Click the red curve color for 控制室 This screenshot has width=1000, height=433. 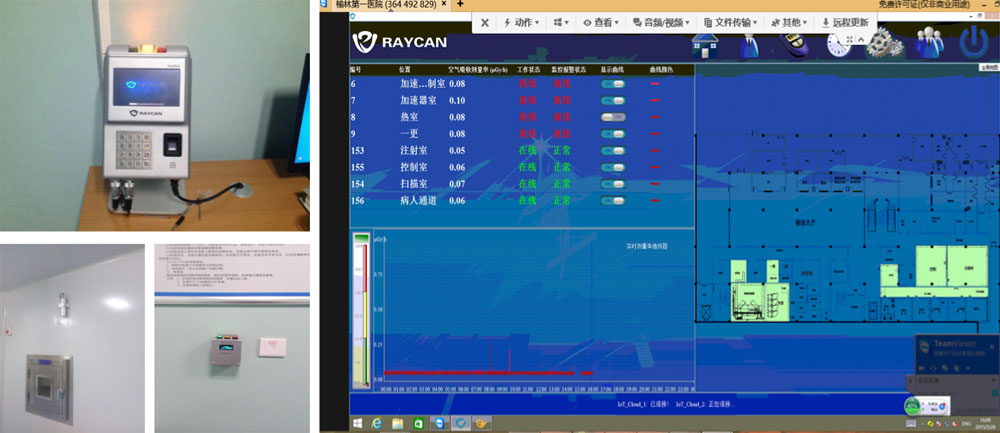click(655, 167)
